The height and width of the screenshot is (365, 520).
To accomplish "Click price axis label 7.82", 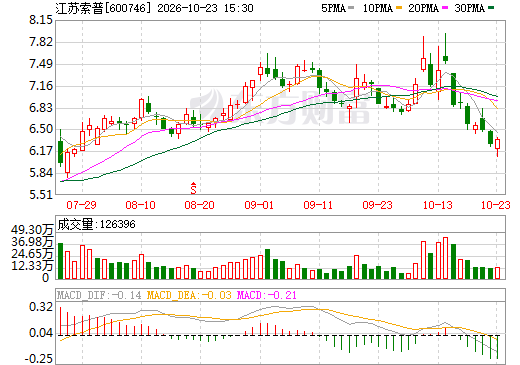I will click(x=41, y=42).
